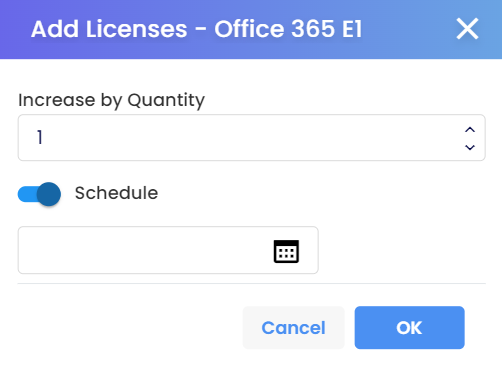
Task: Click inside the schedule date field
Action: (168, 250)
